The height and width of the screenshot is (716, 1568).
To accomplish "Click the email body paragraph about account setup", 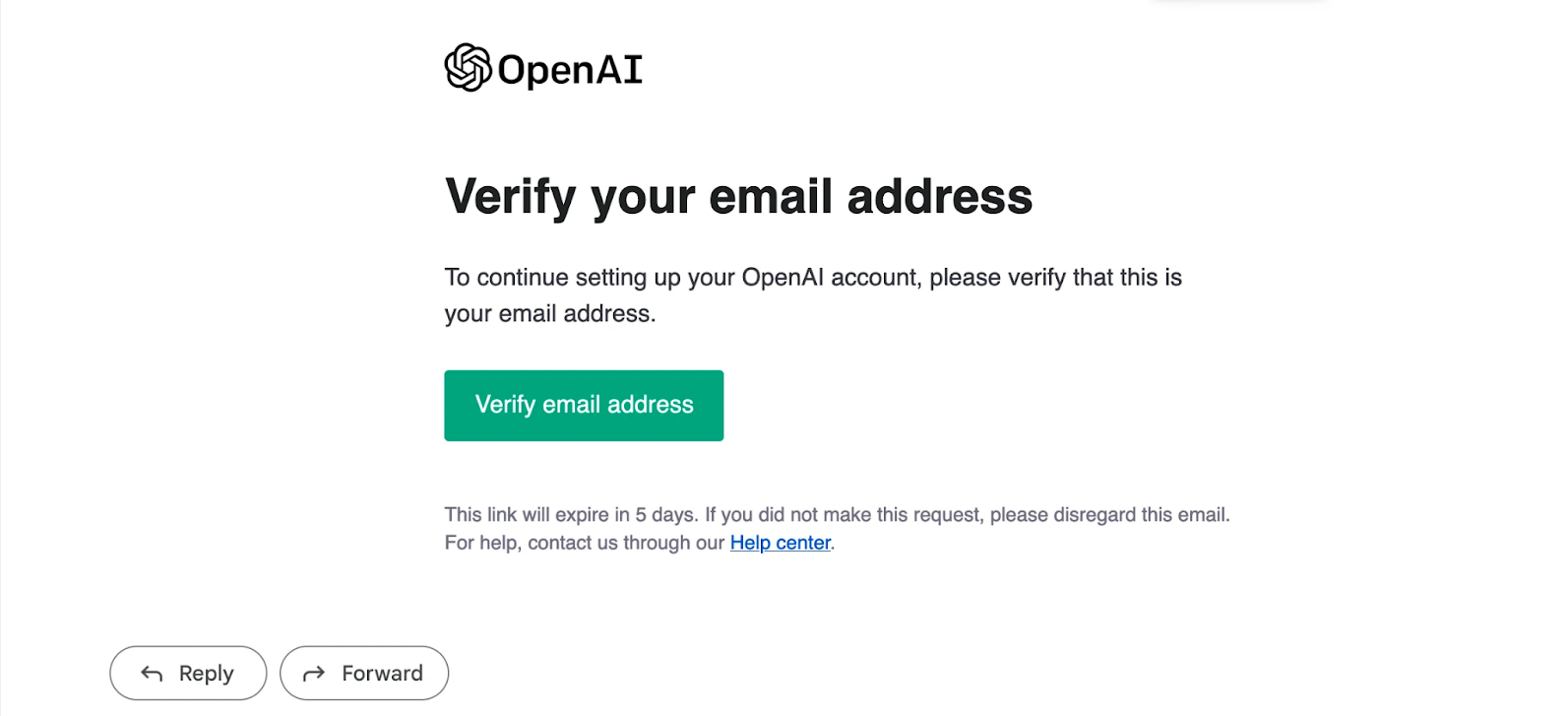I will pos(813,294).
